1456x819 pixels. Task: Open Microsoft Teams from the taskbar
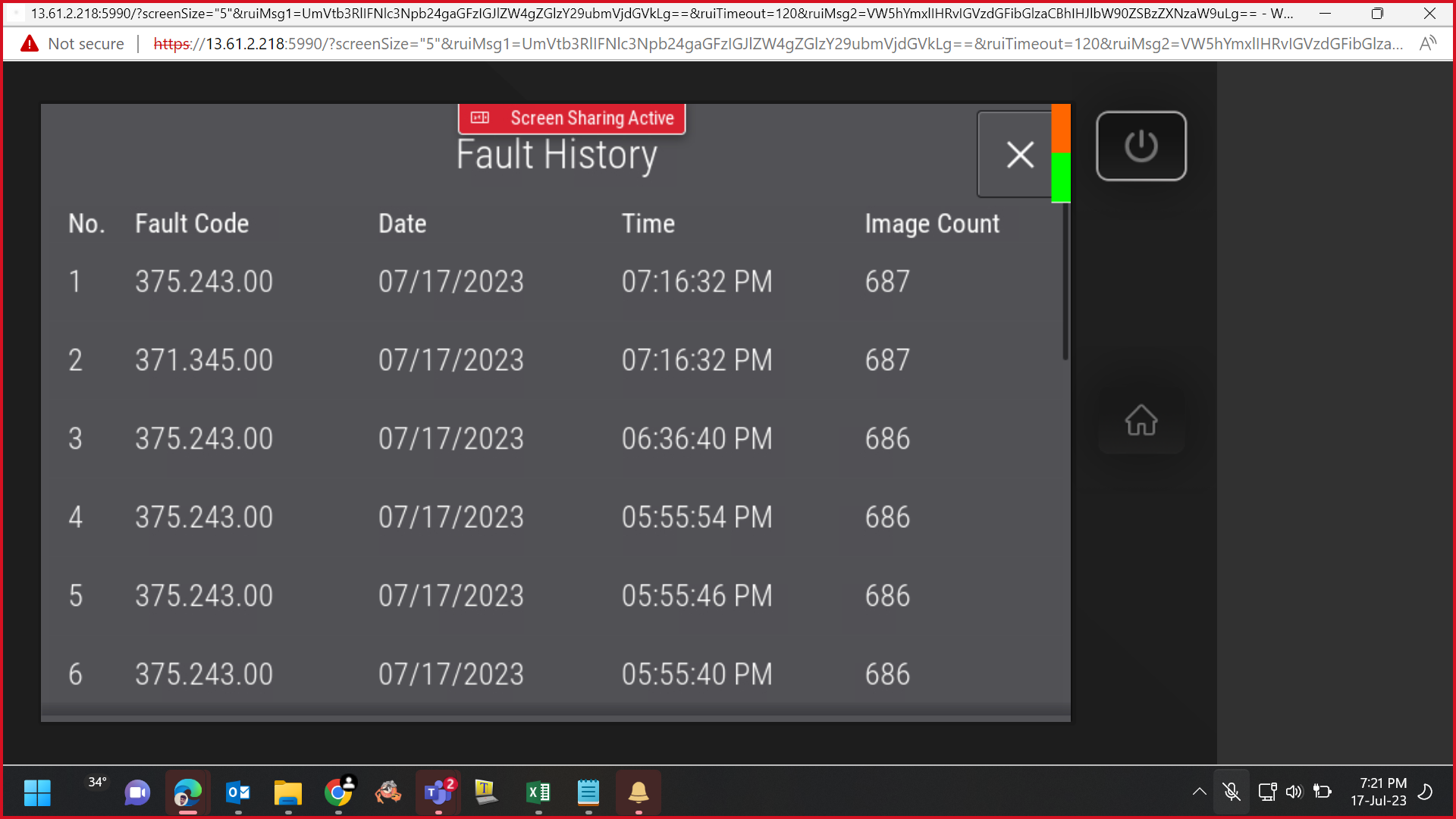click(x=438, y=792)
